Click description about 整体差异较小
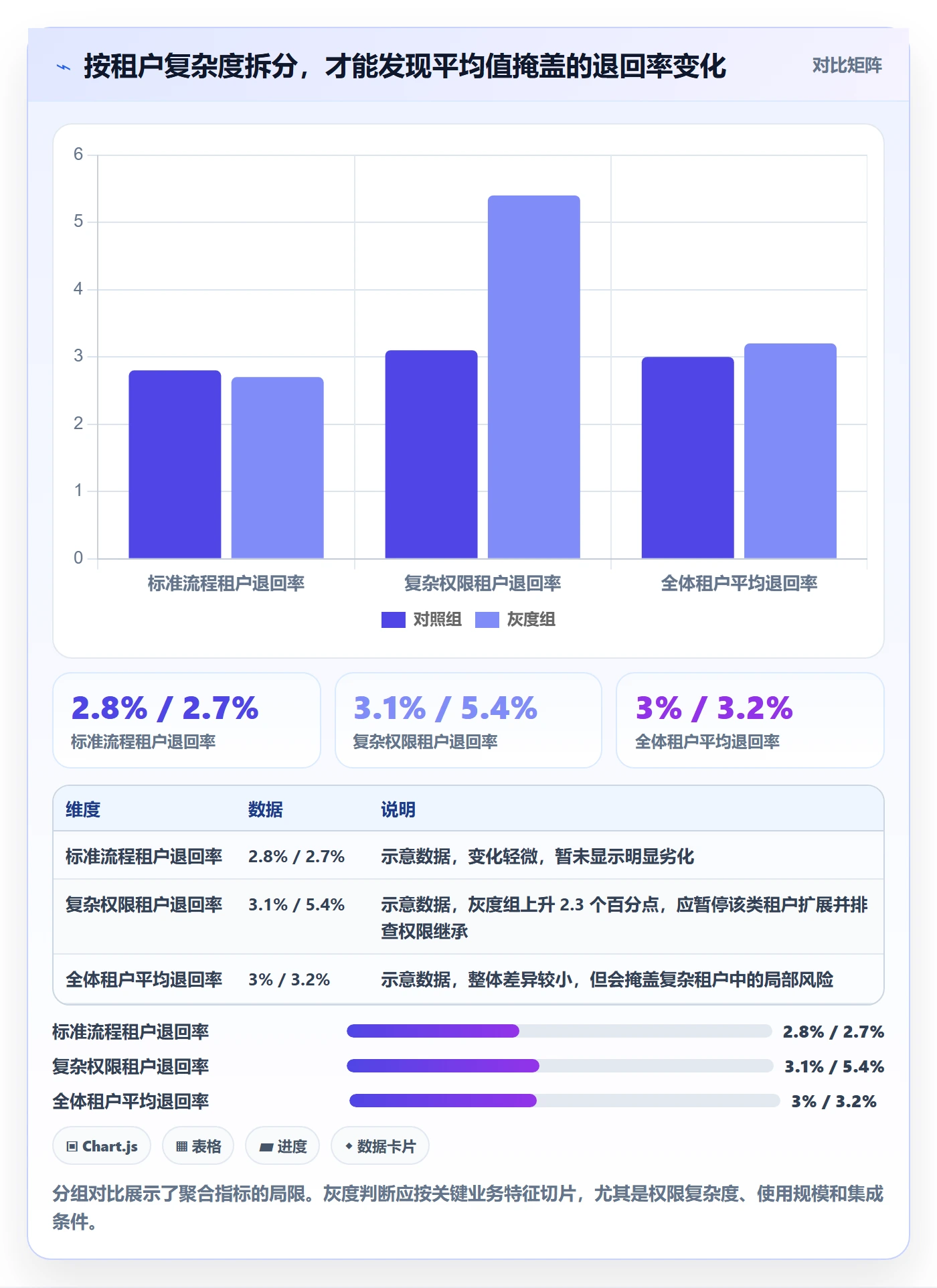 click(607, 979)
